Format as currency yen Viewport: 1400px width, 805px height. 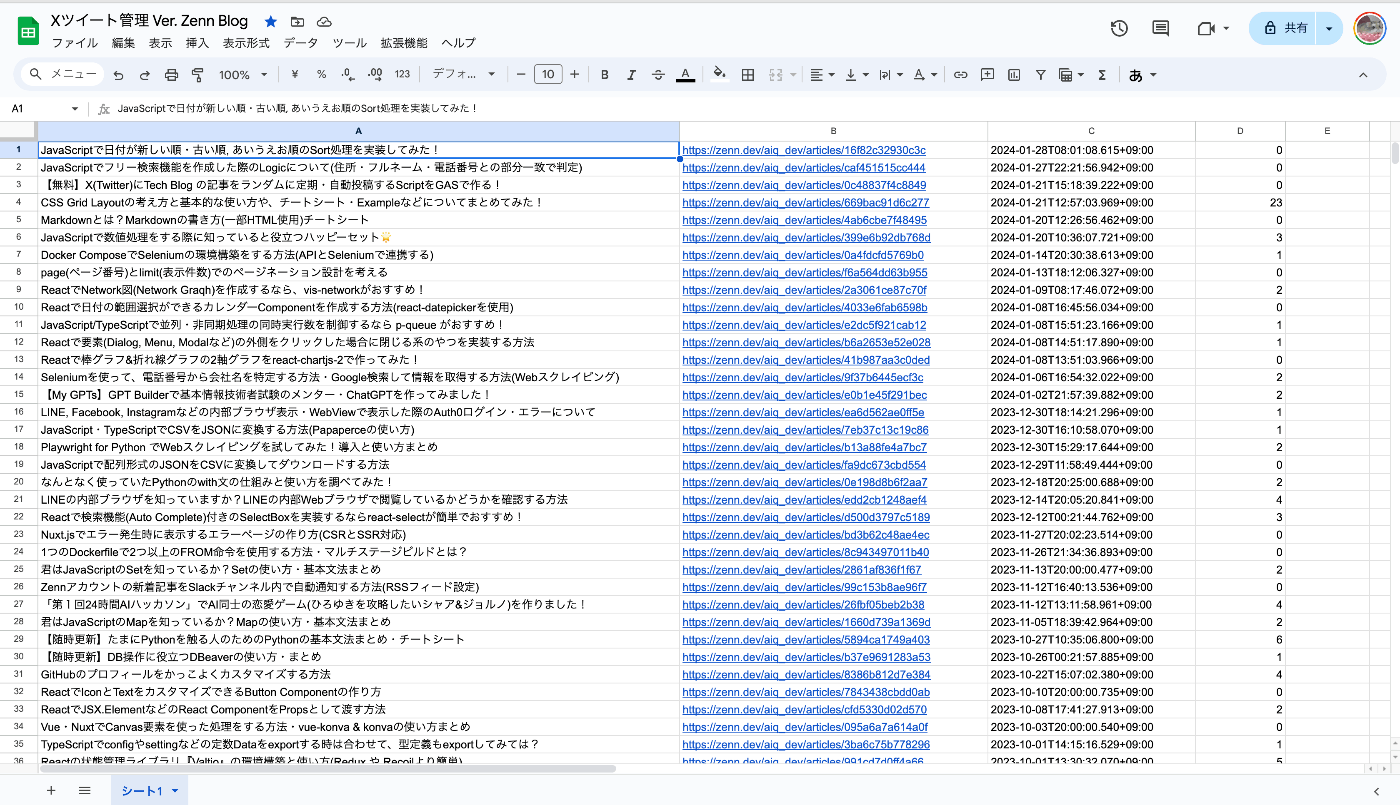295,75
